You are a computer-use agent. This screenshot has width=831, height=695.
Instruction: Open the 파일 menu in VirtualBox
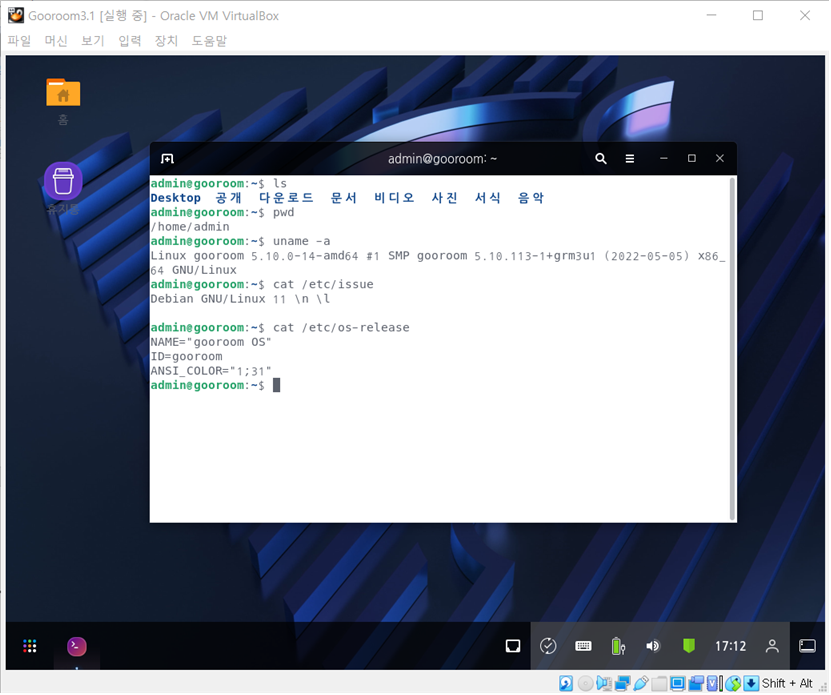(19, 41)
